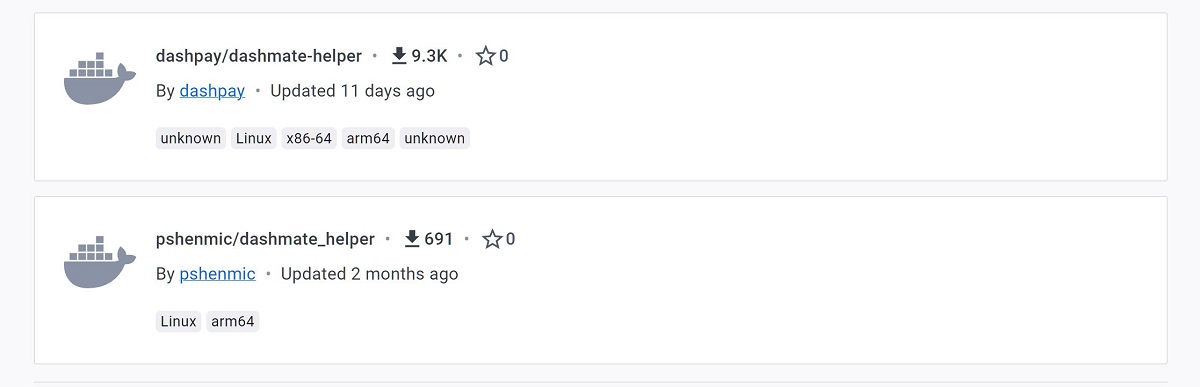The width and height of the screenshot is (1200, 387).
Task: Click the star icon for pshenmic/dashmate_helper
Action: [492, 239]
